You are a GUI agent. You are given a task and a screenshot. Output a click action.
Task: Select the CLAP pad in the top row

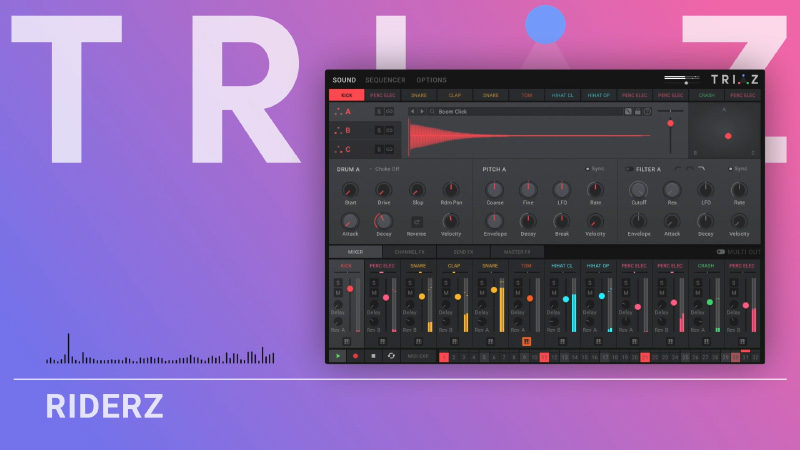click(455, 95)
